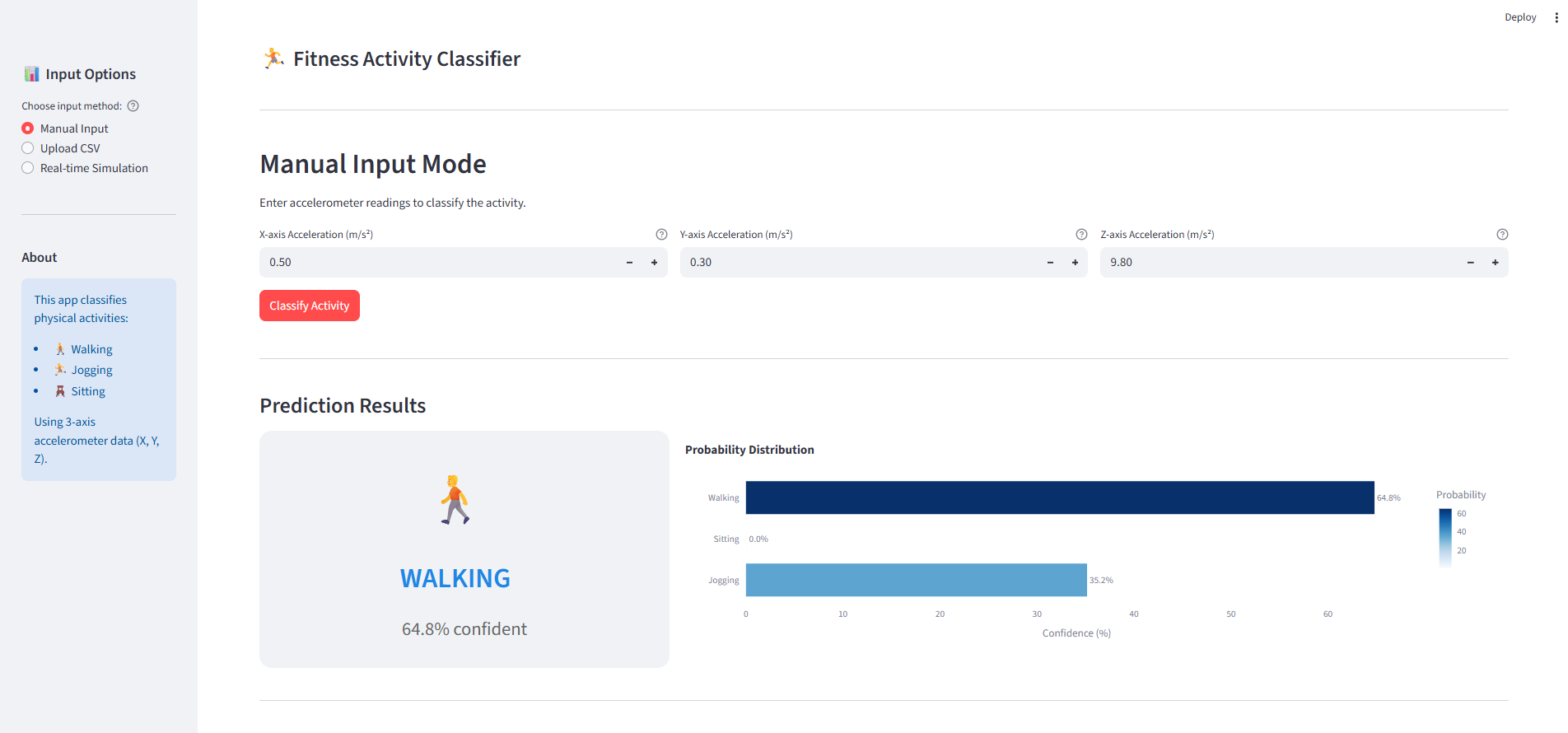Click the runner icon beside the app title
Viewport: 1568px width, 733px height.
pos(273,58)
